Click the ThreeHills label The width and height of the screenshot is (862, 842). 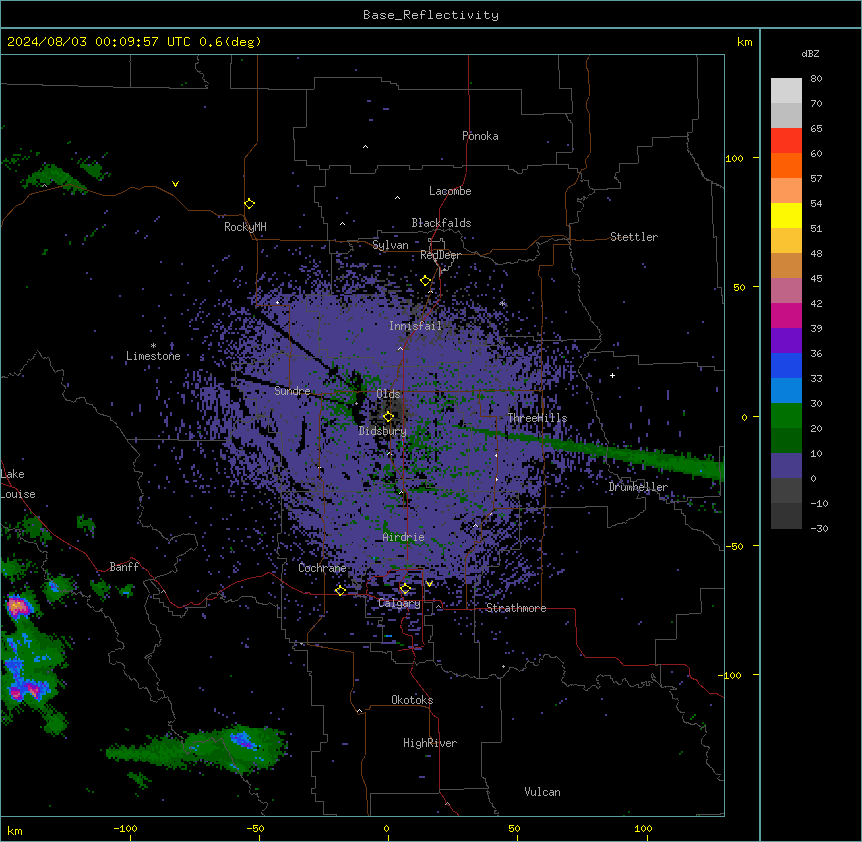(537, 418)
